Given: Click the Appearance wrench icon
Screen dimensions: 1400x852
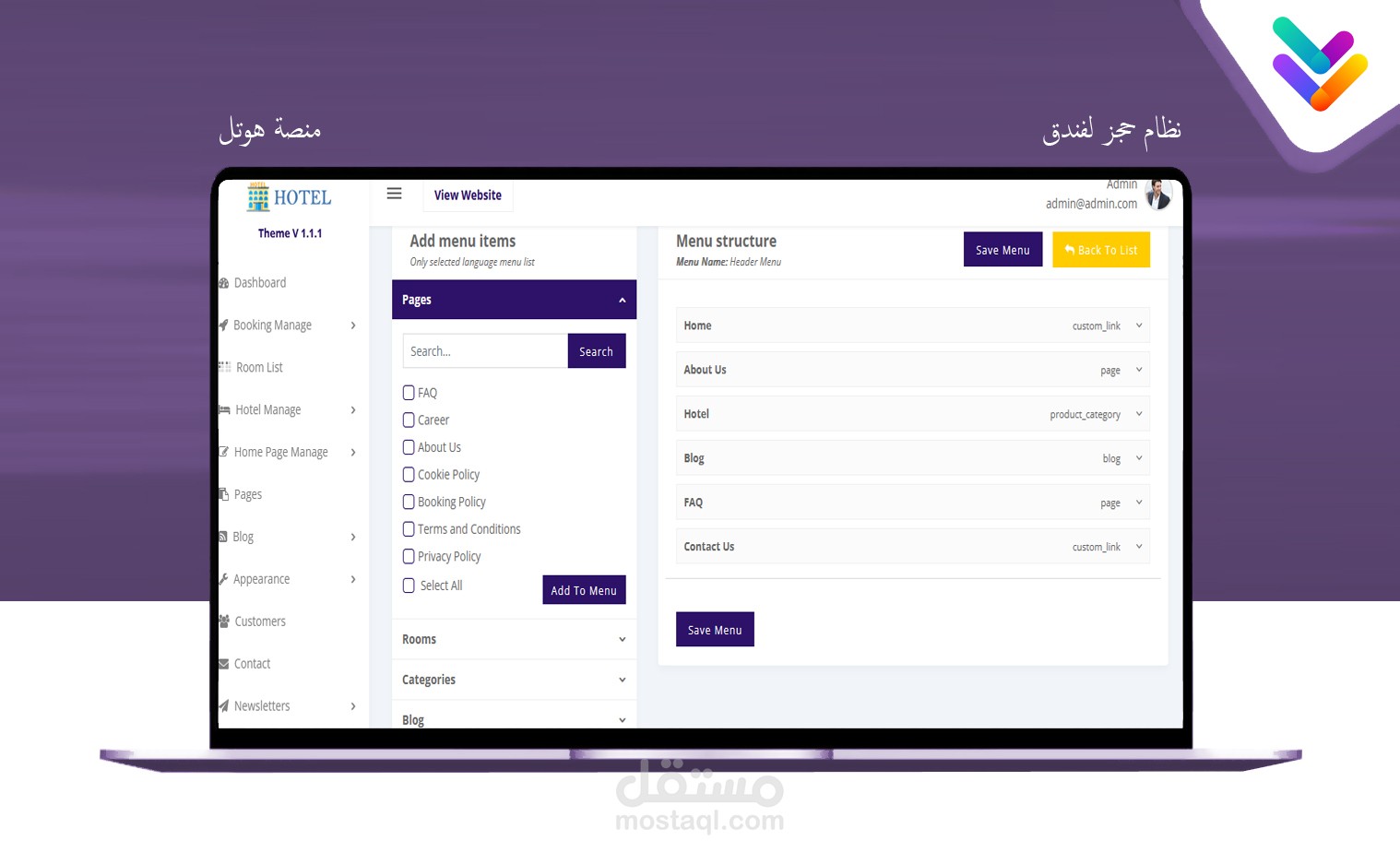Looking at the screenshot, I should 223,579.
